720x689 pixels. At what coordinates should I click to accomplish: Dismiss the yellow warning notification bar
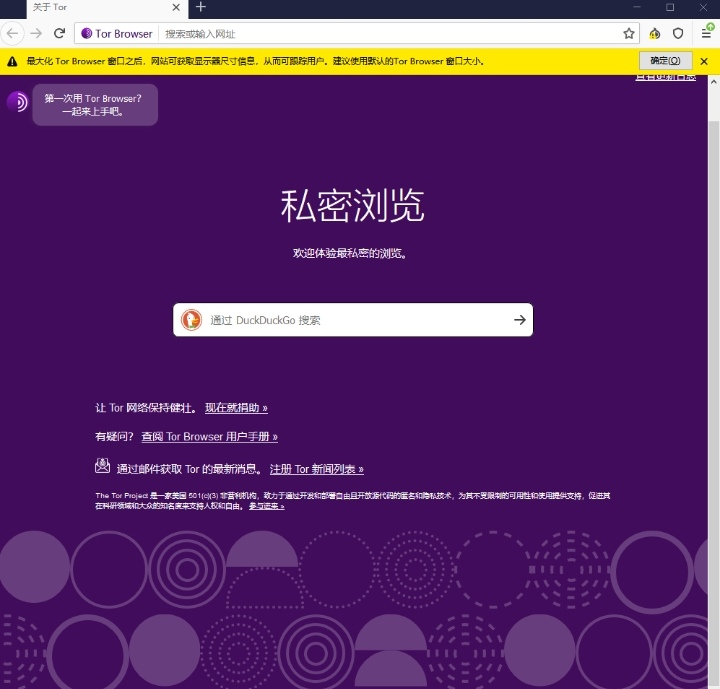704,61
